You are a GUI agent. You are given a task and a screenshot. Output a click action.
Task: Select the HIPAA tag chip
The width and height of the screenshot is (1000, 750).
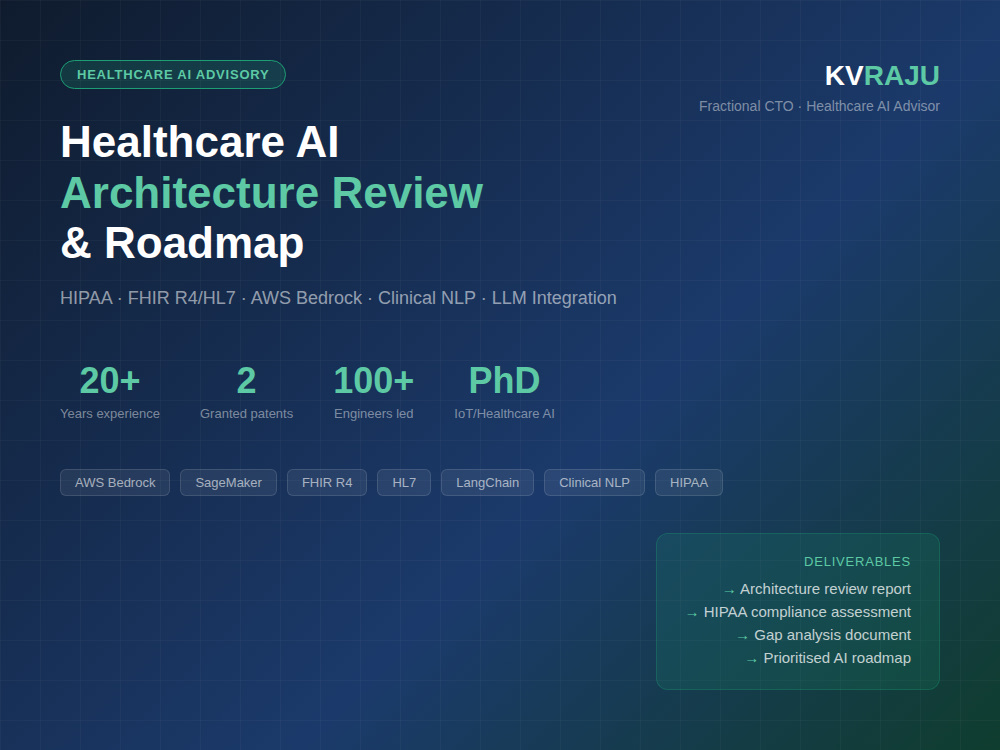(x=689, y=483)
